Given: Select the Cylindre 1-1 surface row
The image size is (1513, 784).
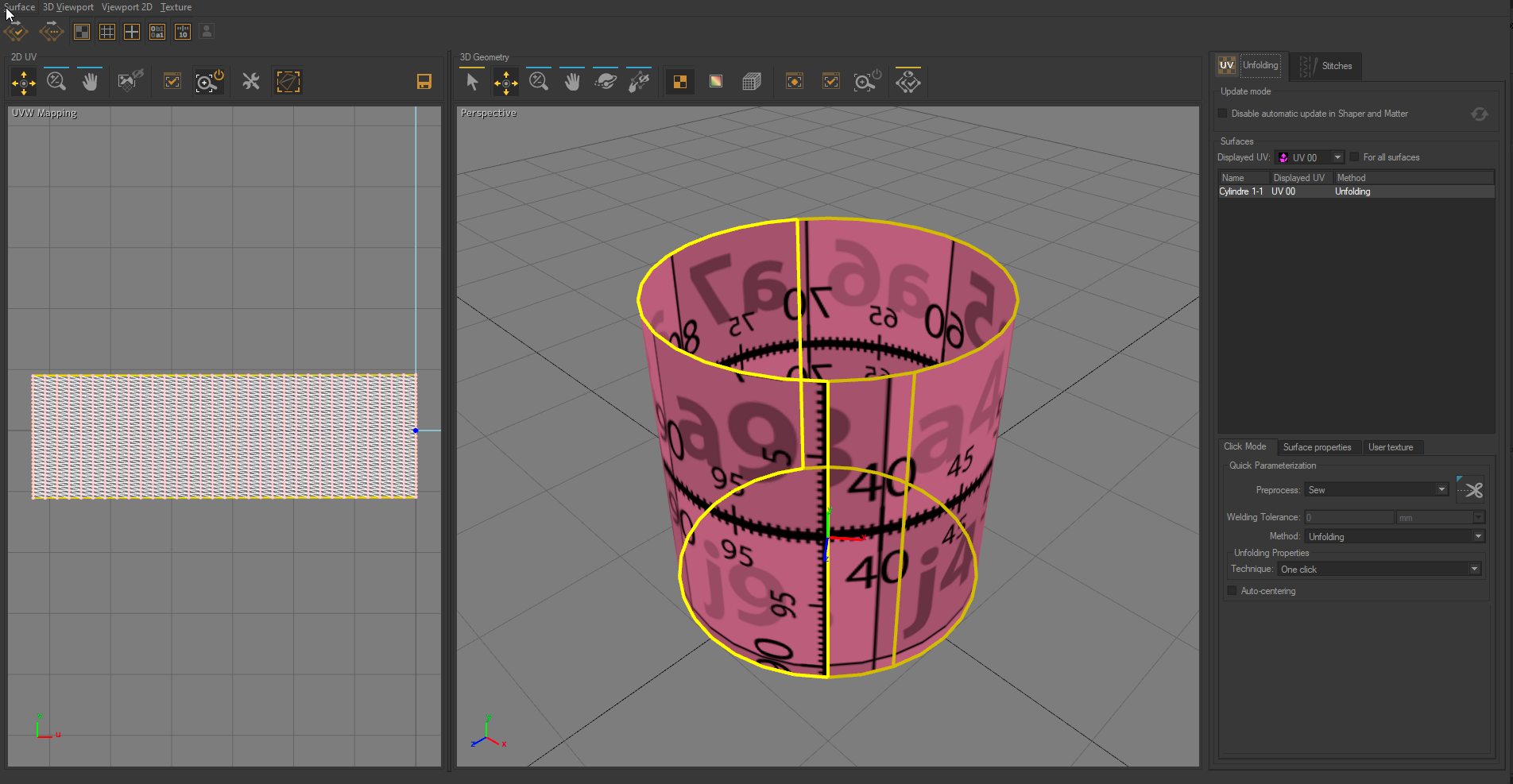Looking at the screenshot, I should (1241, 191).
